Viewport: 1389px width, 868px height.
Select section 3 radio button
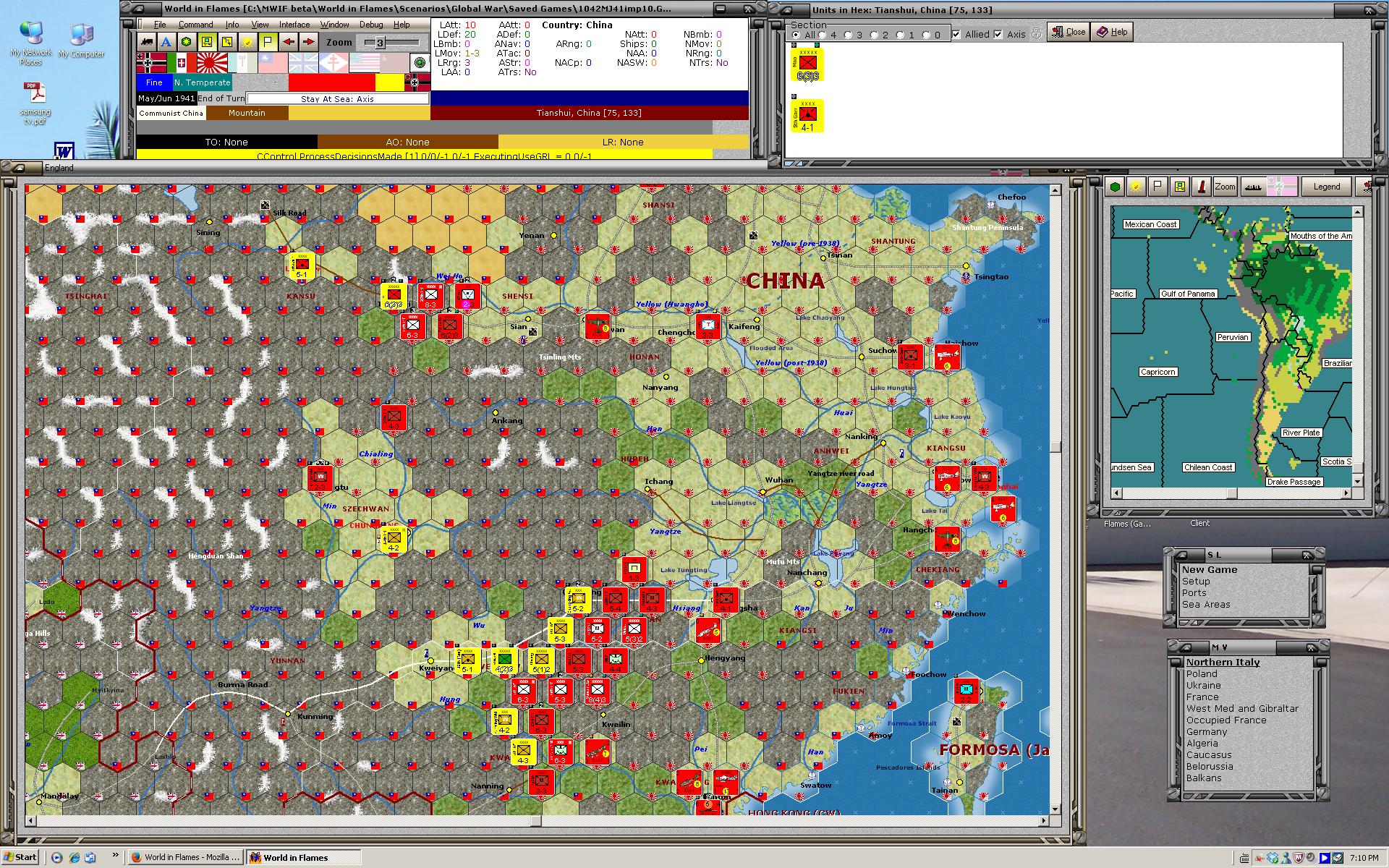(x=848, y=35)
